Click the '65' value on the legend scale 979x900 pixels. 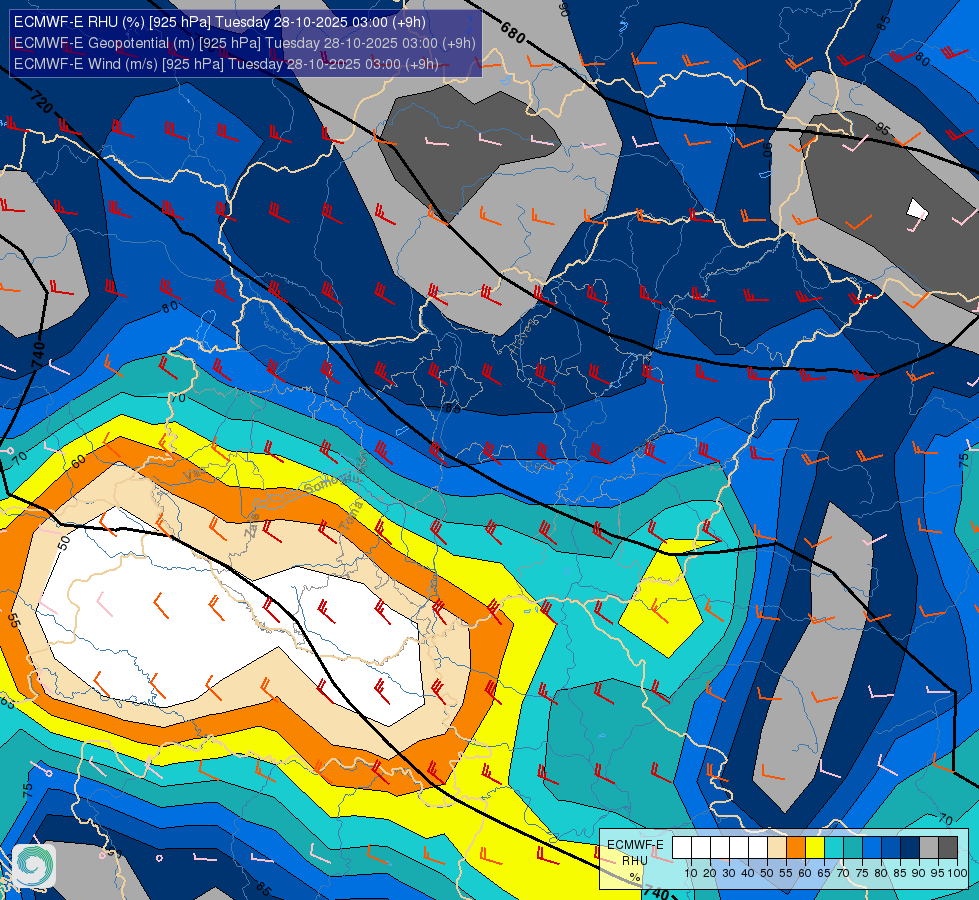pos(824,873)
